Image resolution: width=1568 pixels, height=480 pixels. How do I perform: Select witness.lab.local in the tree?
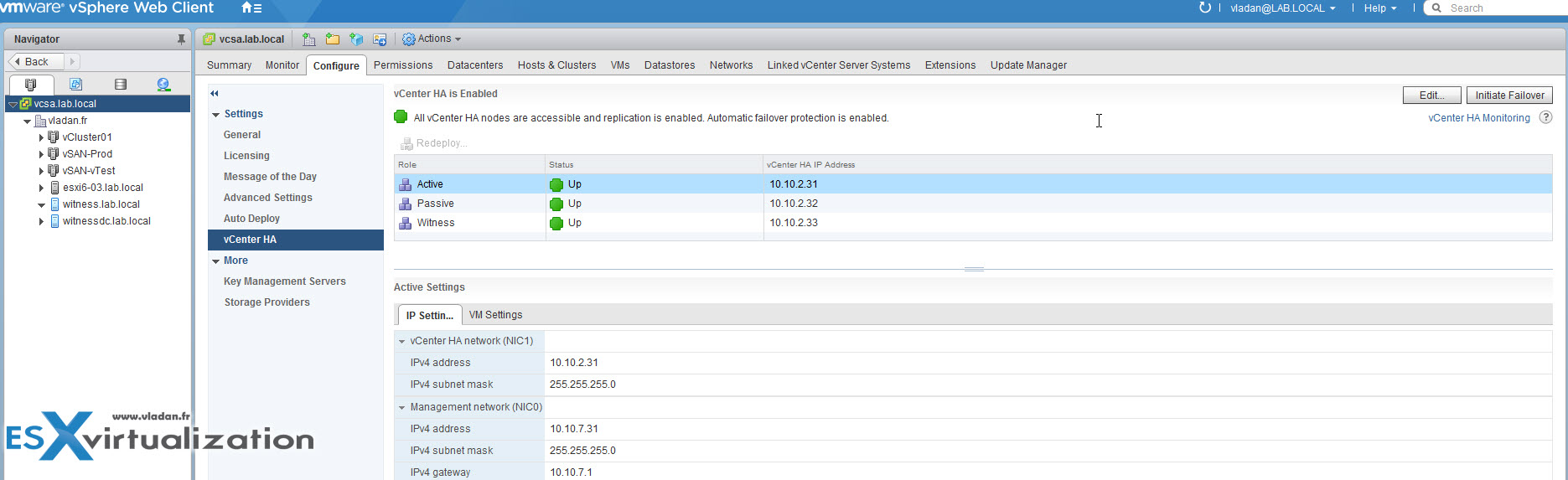click(x=101, y=204)
